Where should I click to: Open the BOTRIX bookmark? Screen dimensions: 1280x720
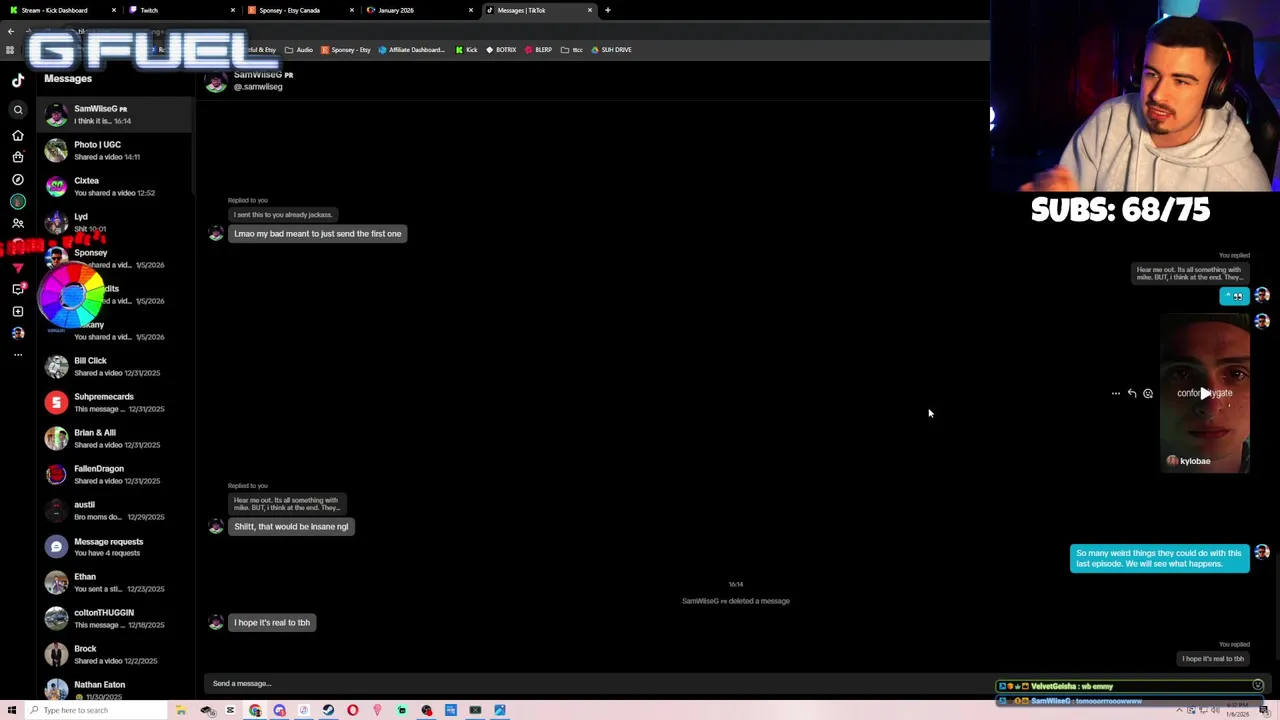501,50
